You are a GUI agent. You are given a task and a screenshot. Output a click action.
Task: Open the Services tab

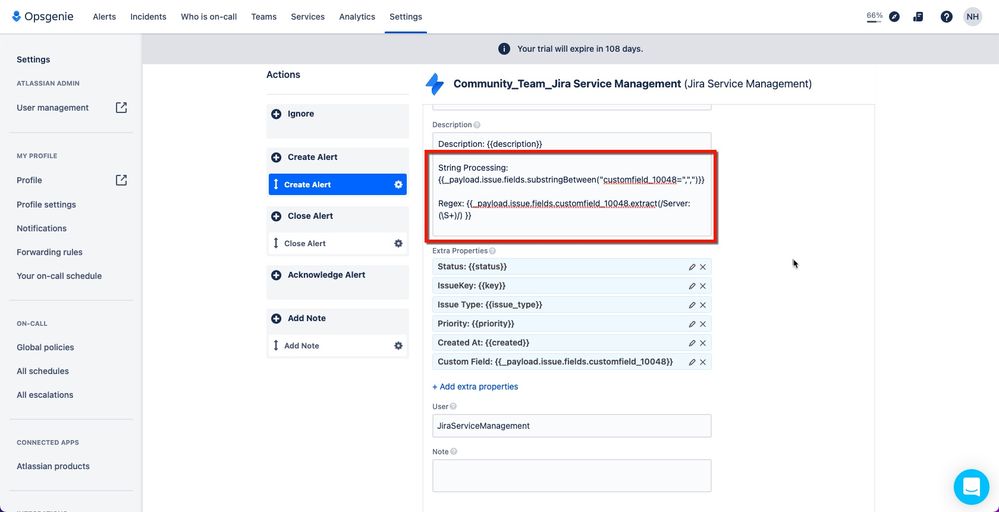(x=308, y=17)
